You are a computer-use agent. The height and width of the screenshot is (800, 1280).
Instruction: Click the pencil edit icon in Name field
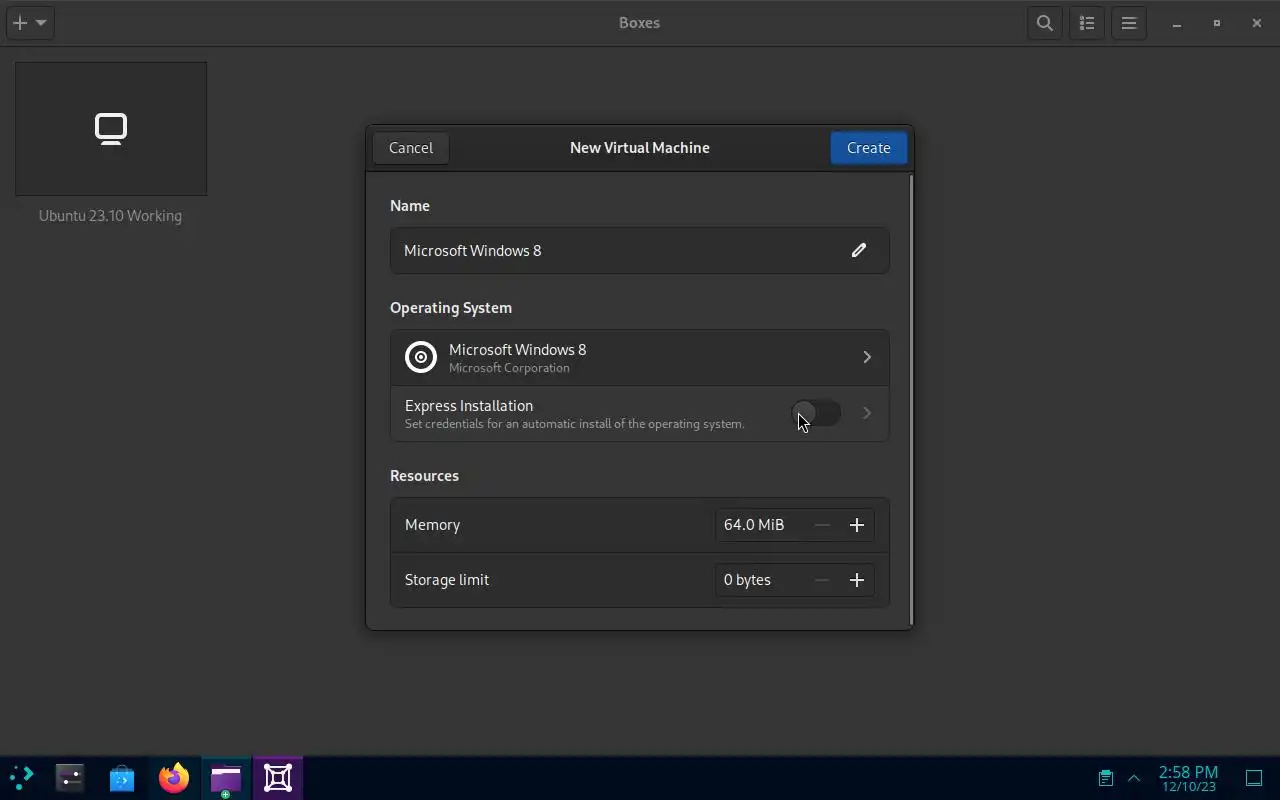[x=858, y=250]
